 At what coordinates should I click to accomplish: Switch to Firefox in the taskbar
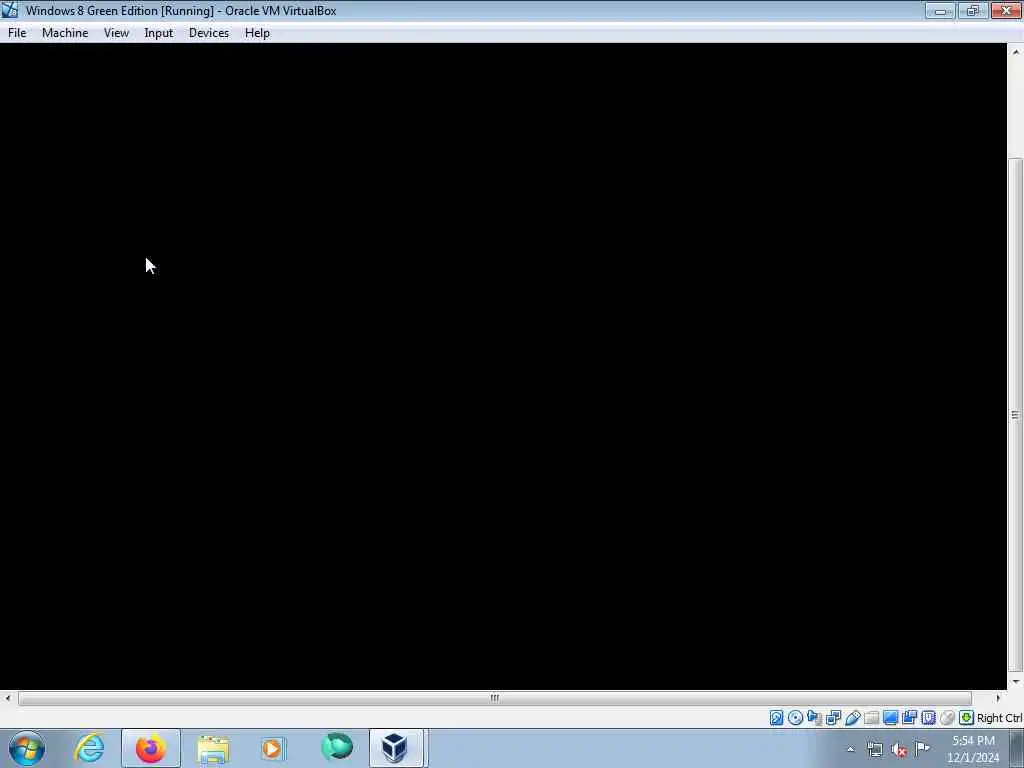(151, 748)
